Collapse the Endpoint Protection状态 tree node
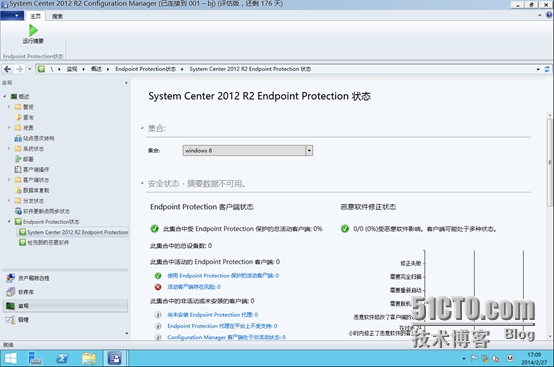554x367 pixels. click(9, 222)
